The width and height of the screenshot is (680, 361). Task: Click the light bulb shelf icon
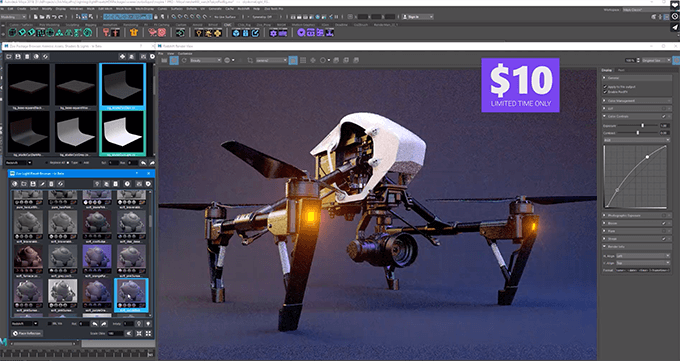[198, 33]
